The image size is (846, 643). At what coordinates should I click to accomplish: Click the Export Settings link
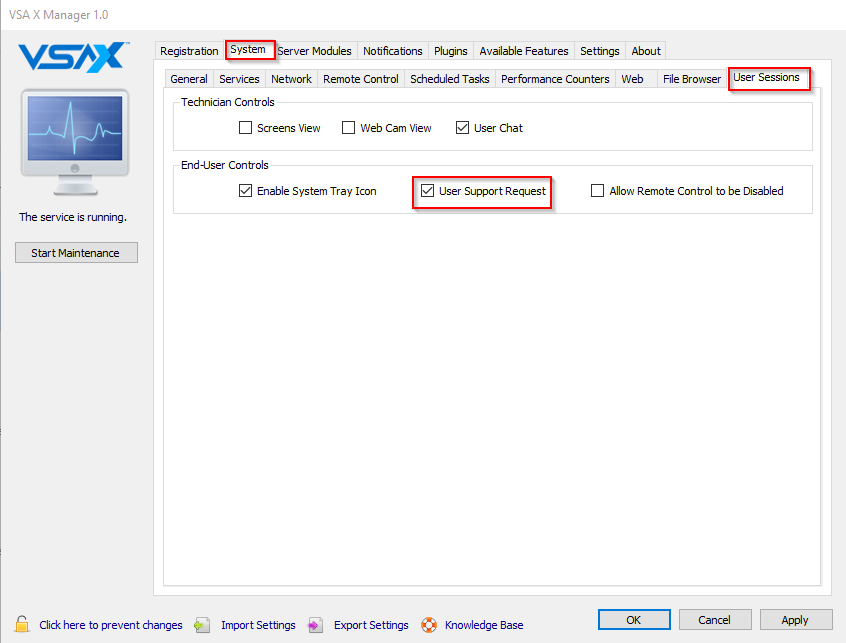pos(371,625)
